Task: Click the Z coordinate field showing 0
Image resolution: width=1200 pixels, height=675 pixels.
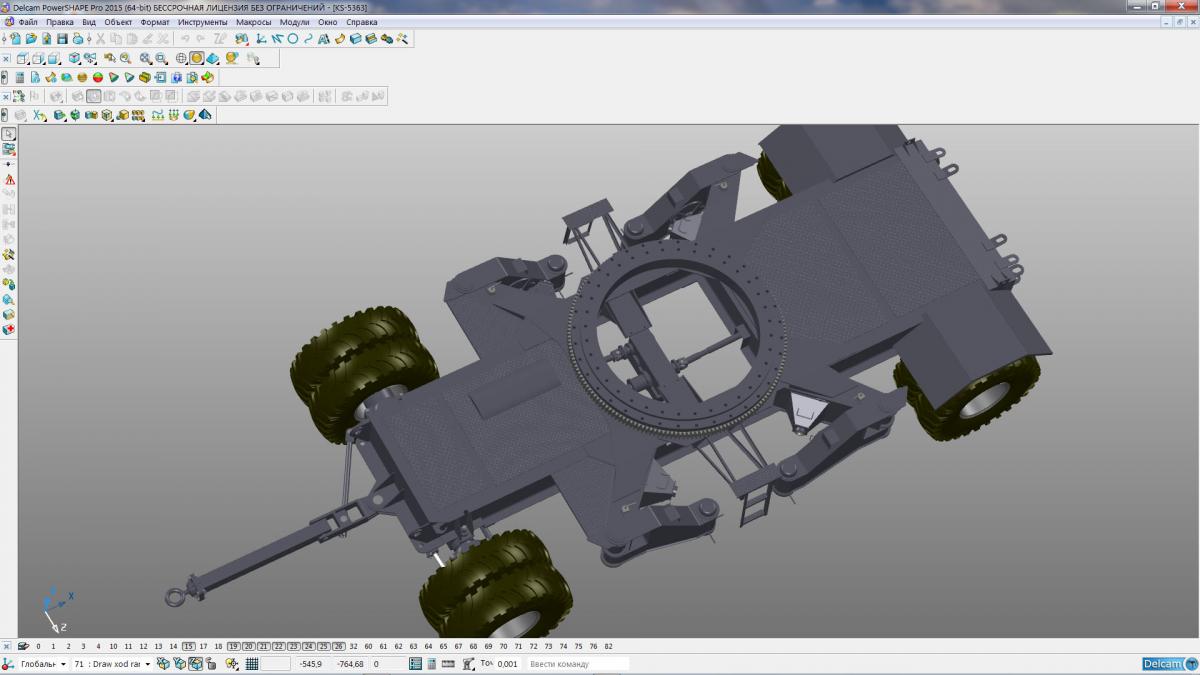Action: point(388,664)
